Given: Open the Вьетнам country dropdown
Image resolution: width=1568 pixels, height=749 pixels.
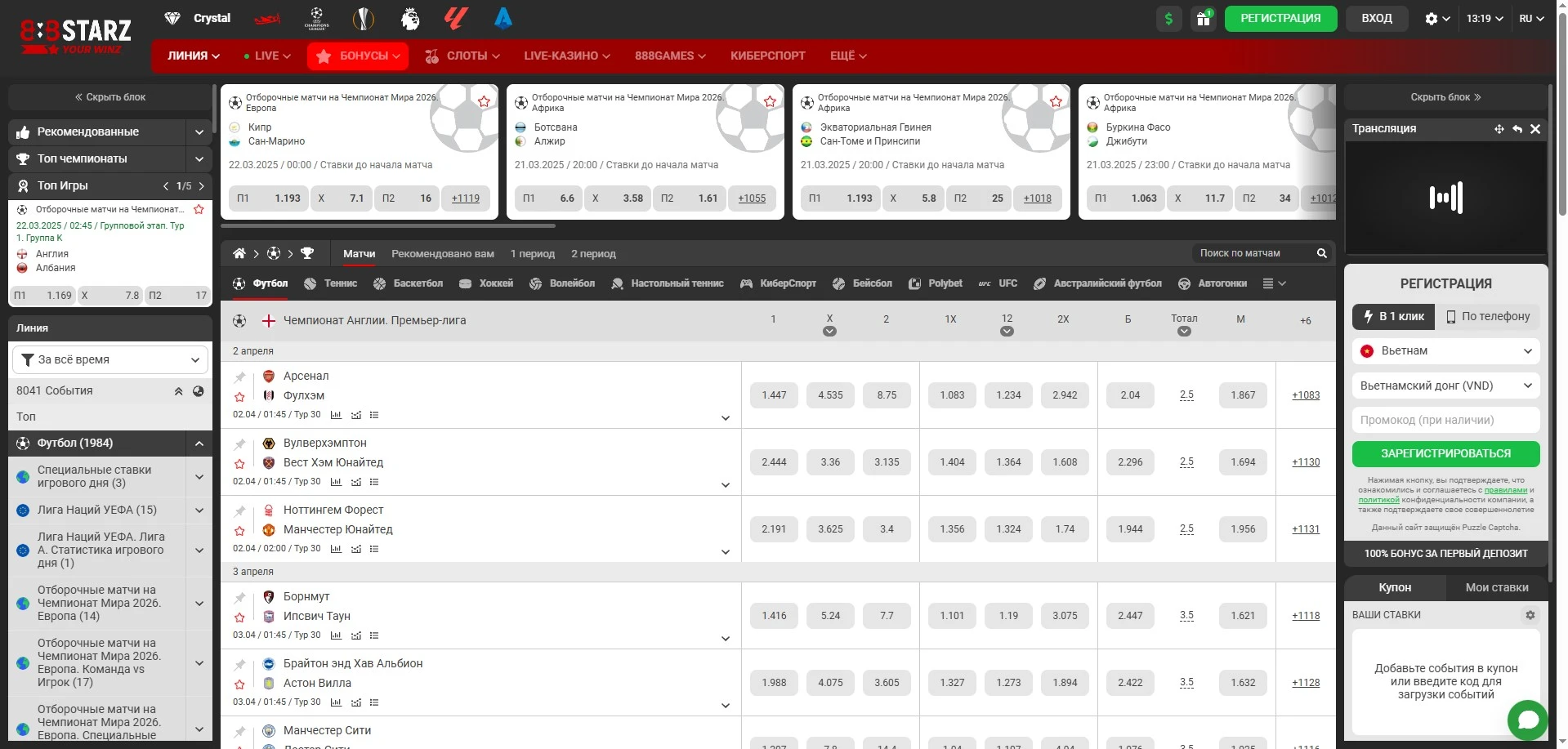Looking at the screenshot, I should [x=1445, y=351].
